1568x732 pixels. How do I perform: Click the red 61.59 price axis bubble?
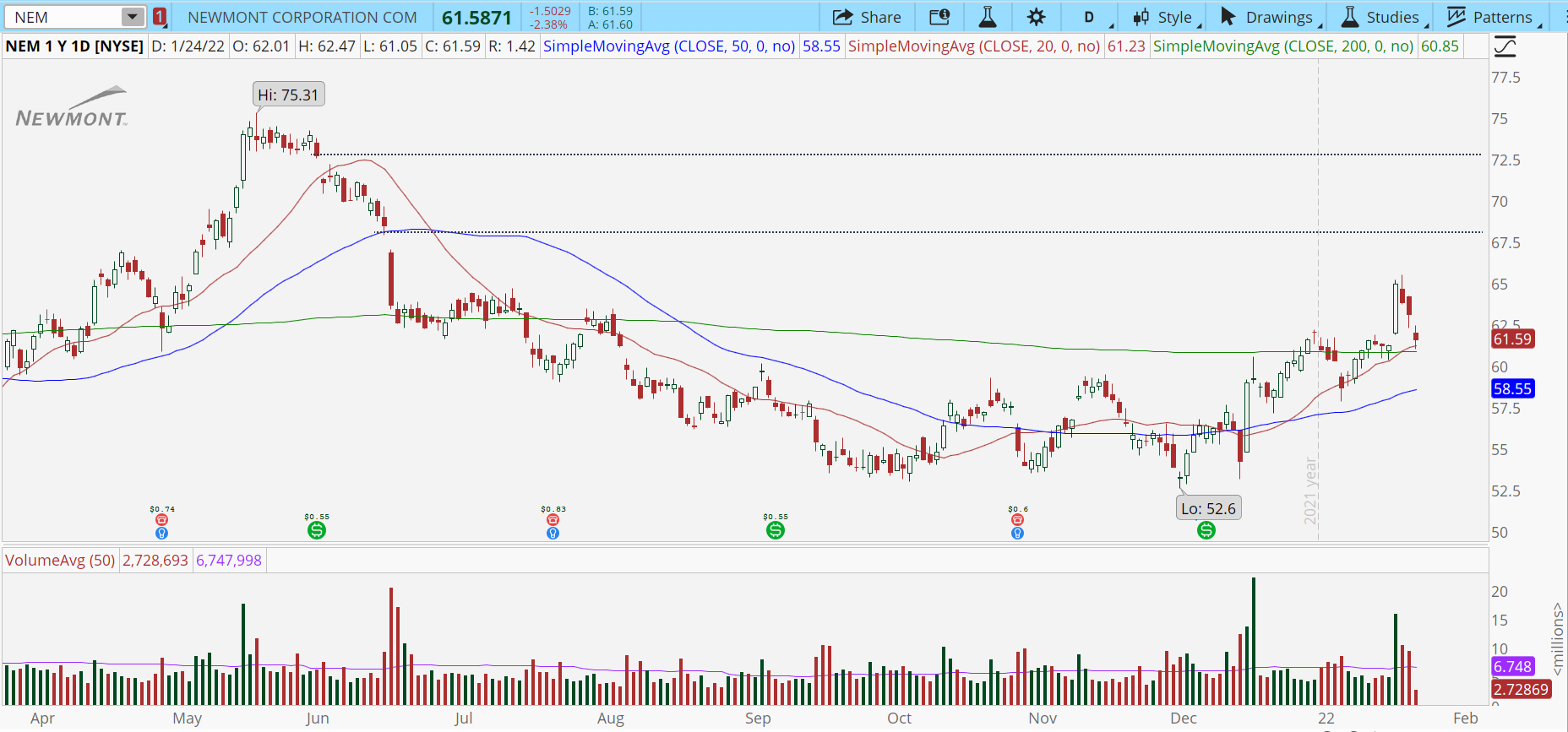1512,339
